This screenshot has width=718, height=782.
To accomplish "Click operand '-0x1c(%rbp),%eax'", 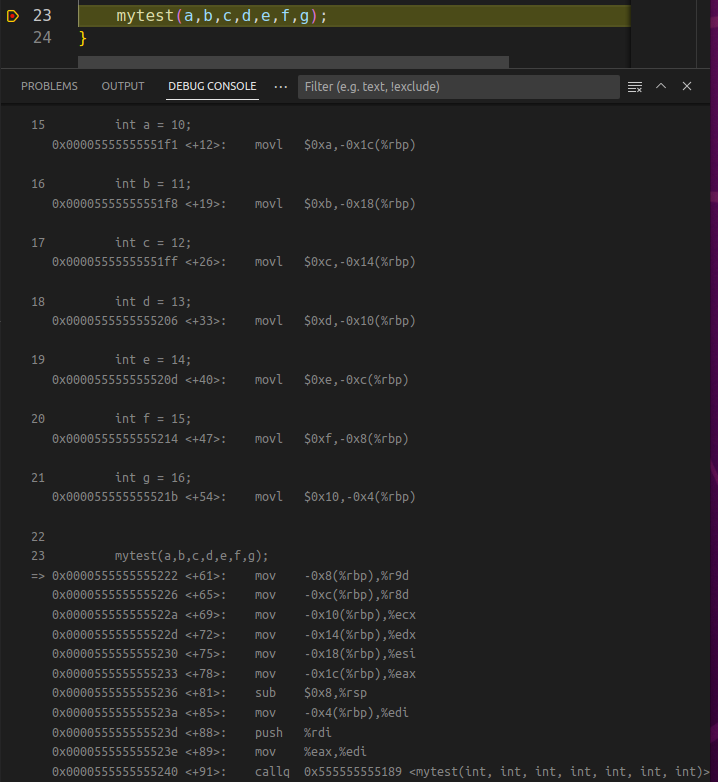I will [359, 673].
